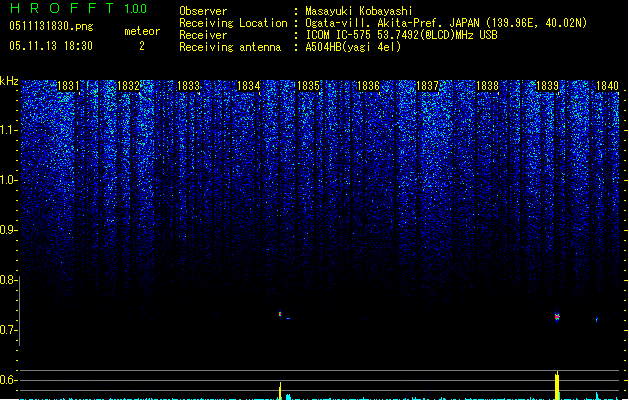This screenshot has width=629, height=400.
Task: Click the Receiving antenna label
Action: point(230,47)
